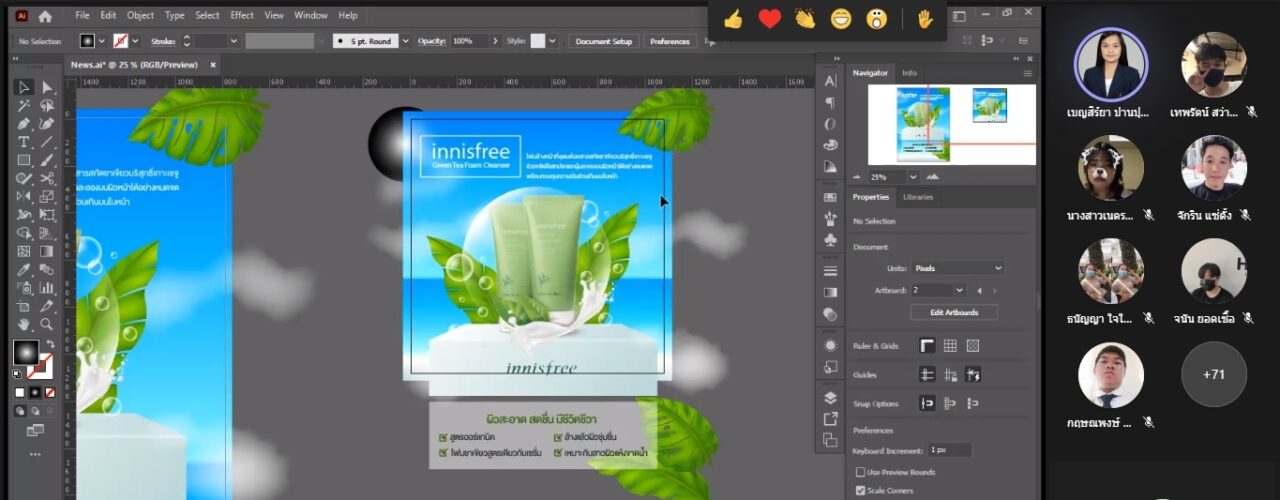Open the Layers panel icon
The height and width of the screenshot is (500, 1280).
click(x=830, y=398)
